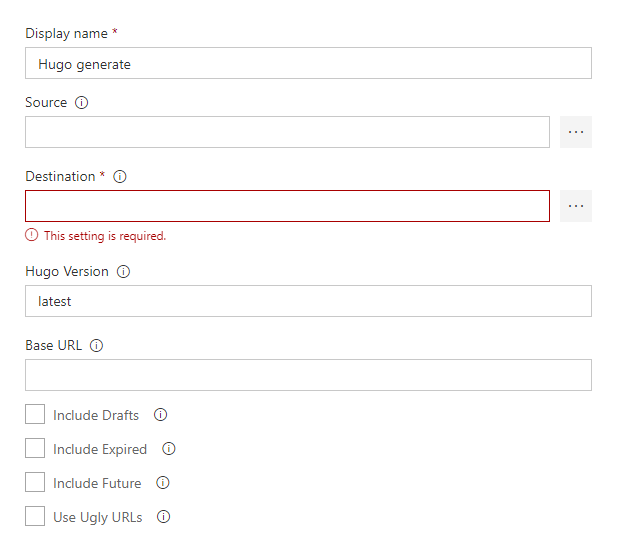Open the Source info tooltip icon
This screenshot has height=552, width=617.
[x=81, y=103]
